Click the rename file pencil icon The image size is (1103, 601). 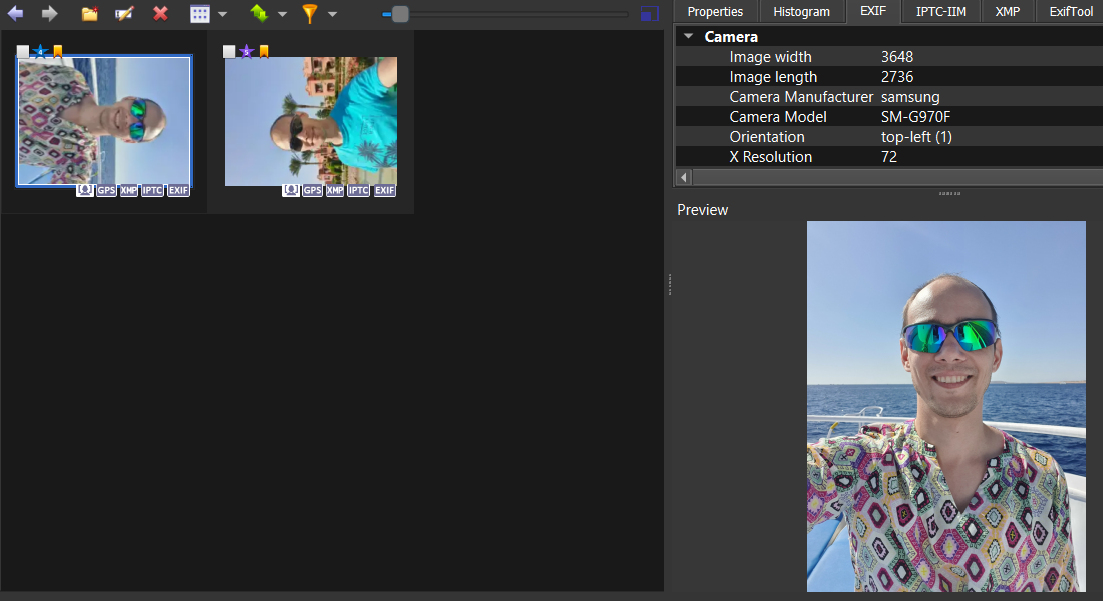click(124, 14)
